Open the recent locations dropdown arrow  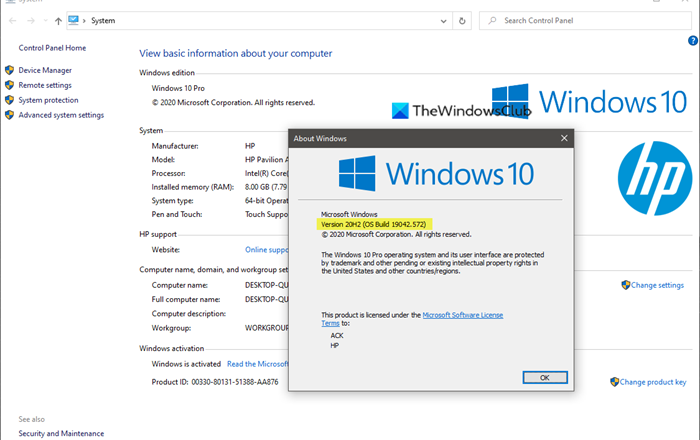coord(45,21)
